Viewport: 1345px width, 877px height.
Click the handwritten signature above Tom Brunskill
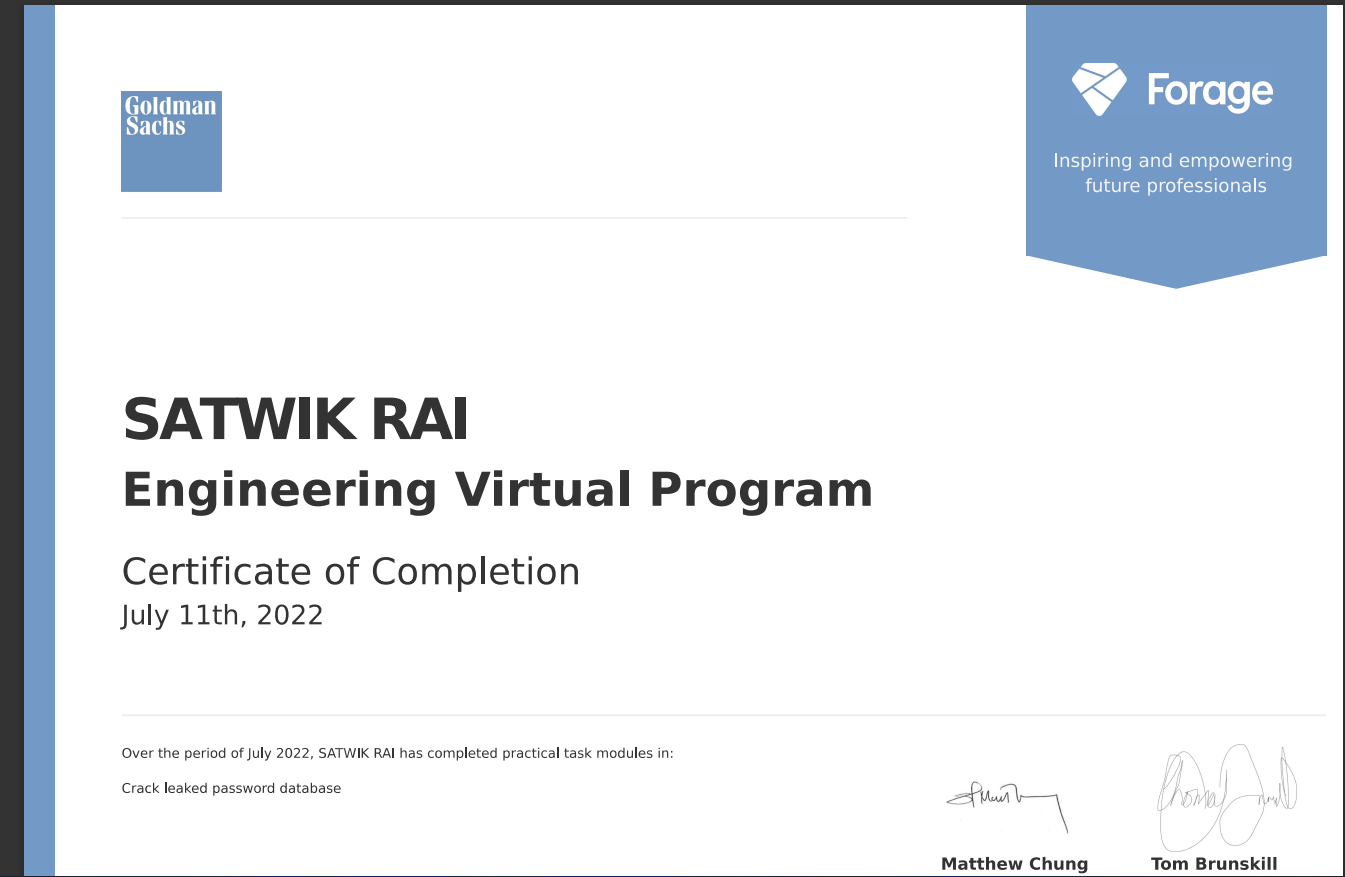1227,797
